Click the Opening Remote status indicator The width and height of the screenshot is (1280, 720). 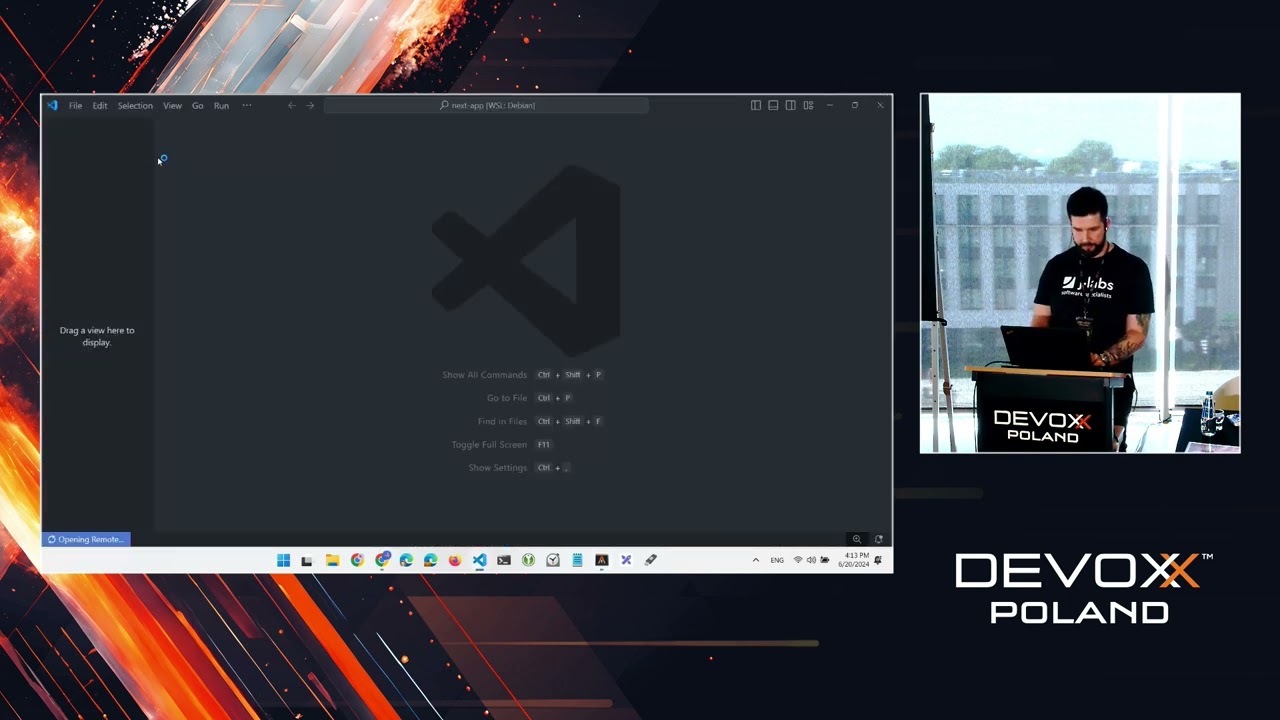tap(86, 539)
